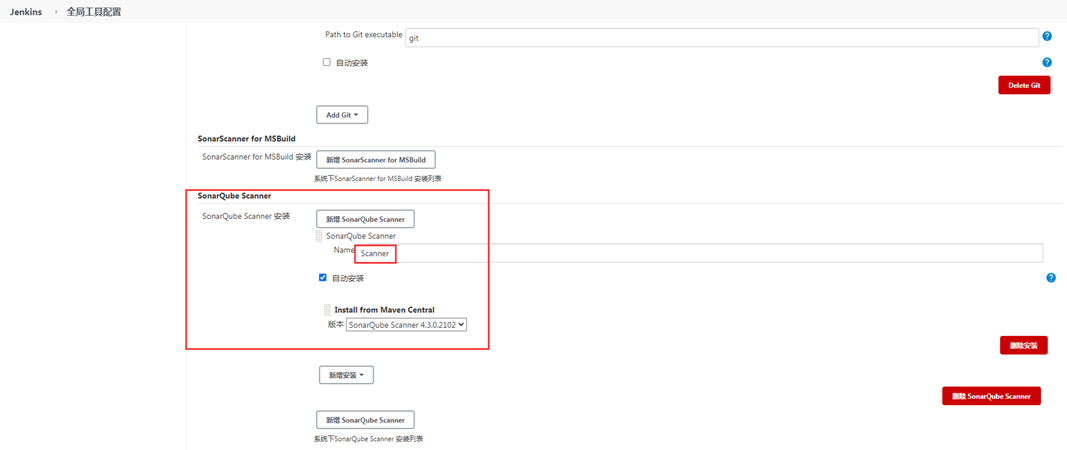The width and height of the screenshot is (1067, 450).
Task: Click the 删除 SonarQube Scanner button
Action: pos(991,396)
